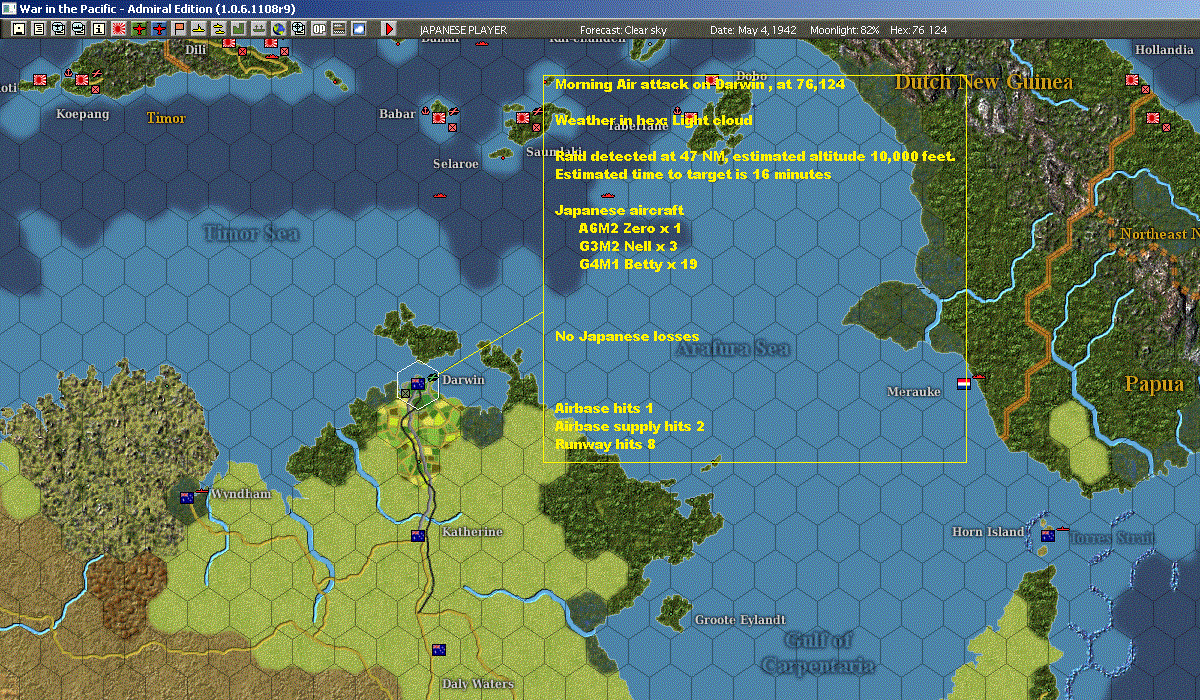This screenshot has width=1200, height=700.
Task: Click the single yellow ship toolbar icon
Action: click(x=198, y=29)
